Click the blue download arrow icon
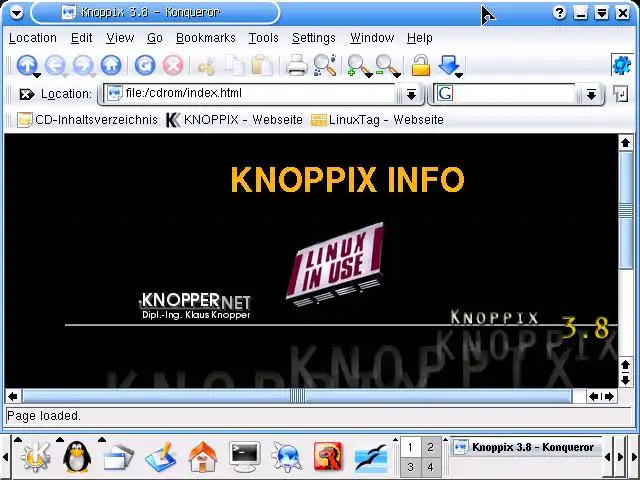This screenshot has height=480, width=640. pyautogui.click(x=448, y=65)
